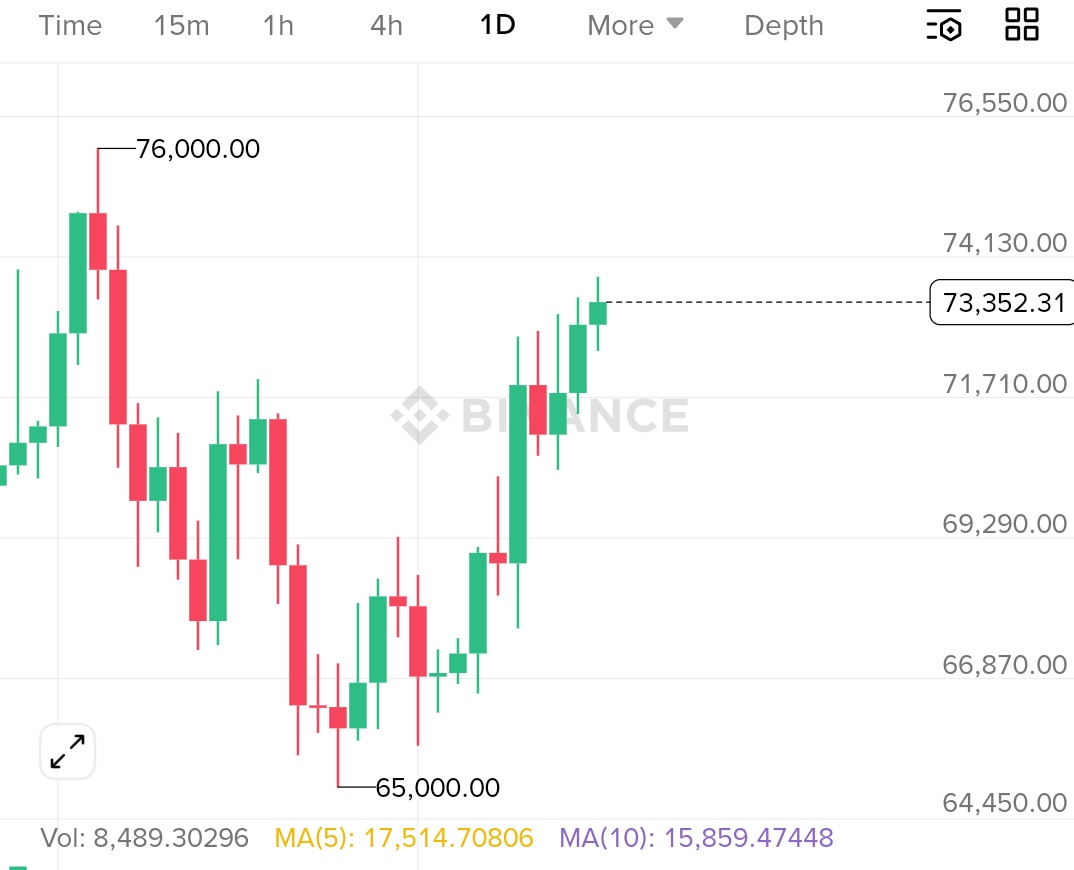Tap the current price label 73,352.31

point(1004,302)
